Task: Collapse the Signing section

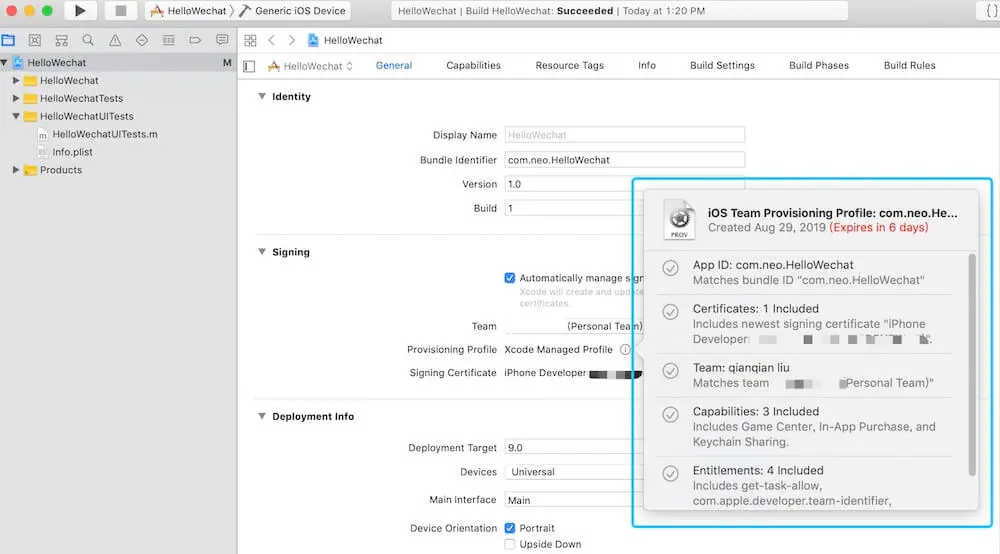Action: pyautogui.click(x=261, y=252)
